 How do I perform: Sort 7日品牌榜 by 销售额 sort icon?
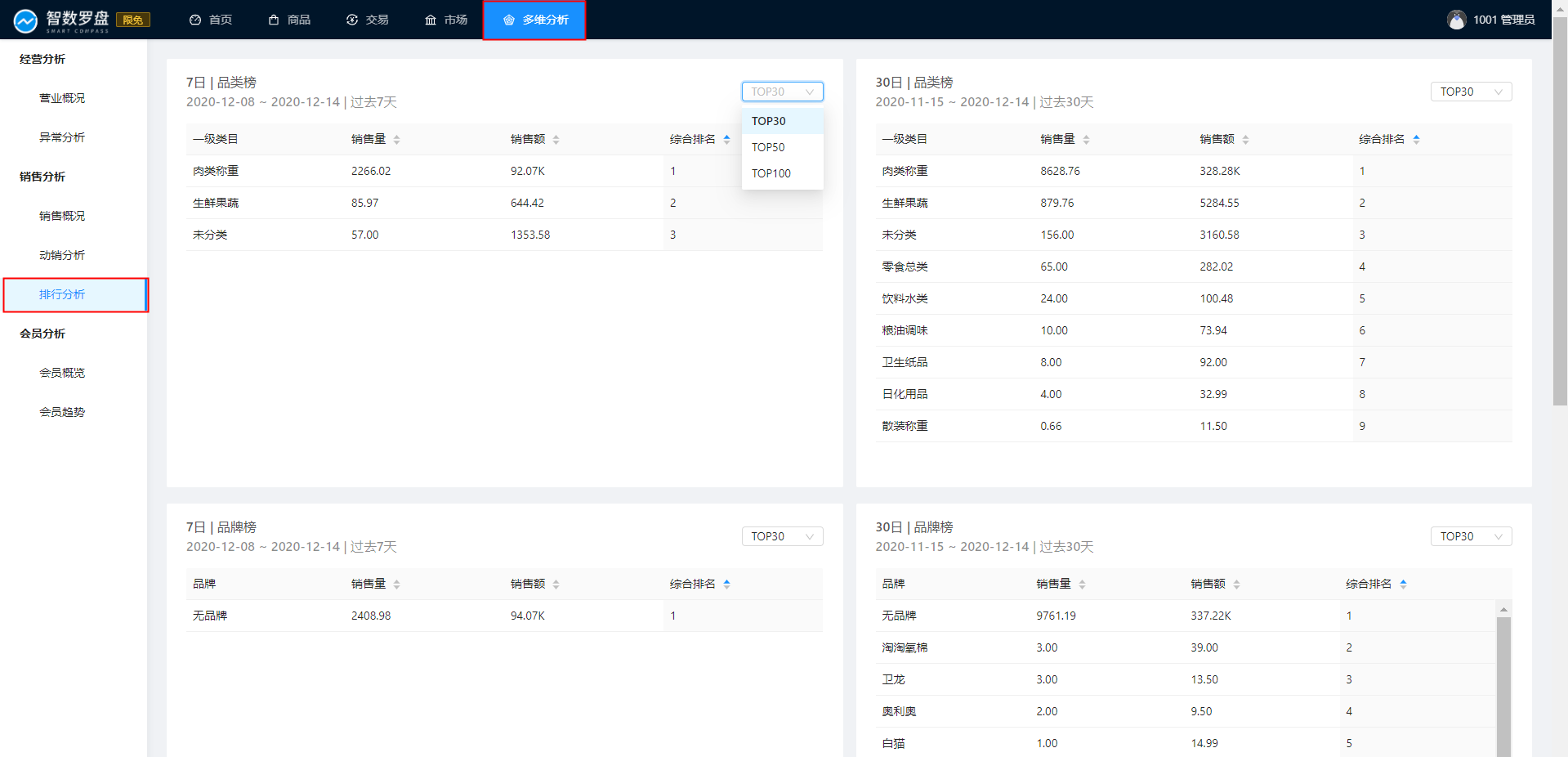[556, 585]
